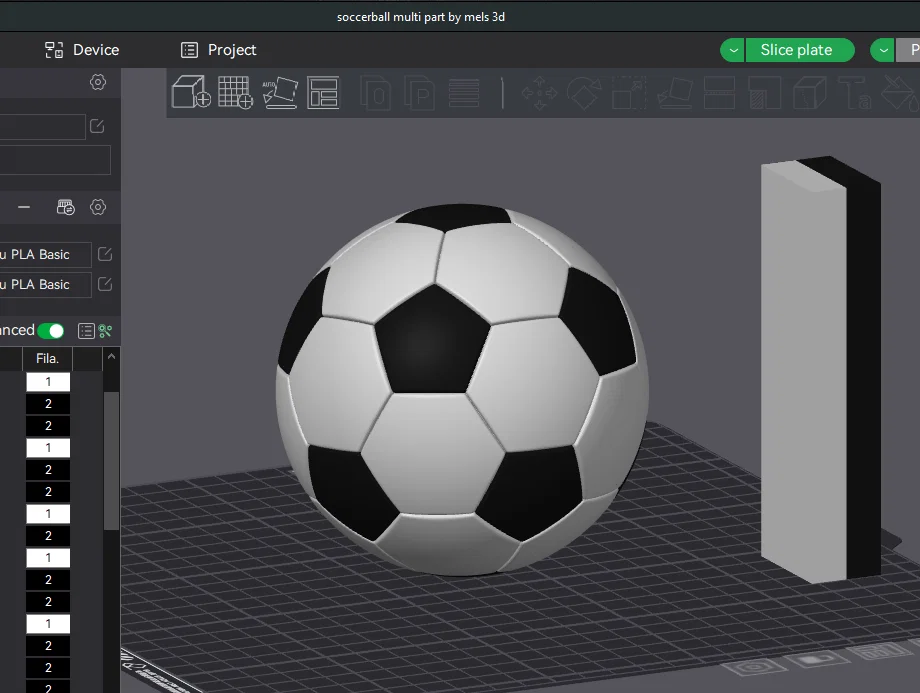The height and width of the screenshot is (693, 920).
Task: Click the Add plate grid icon
Action: click(235, 92)
